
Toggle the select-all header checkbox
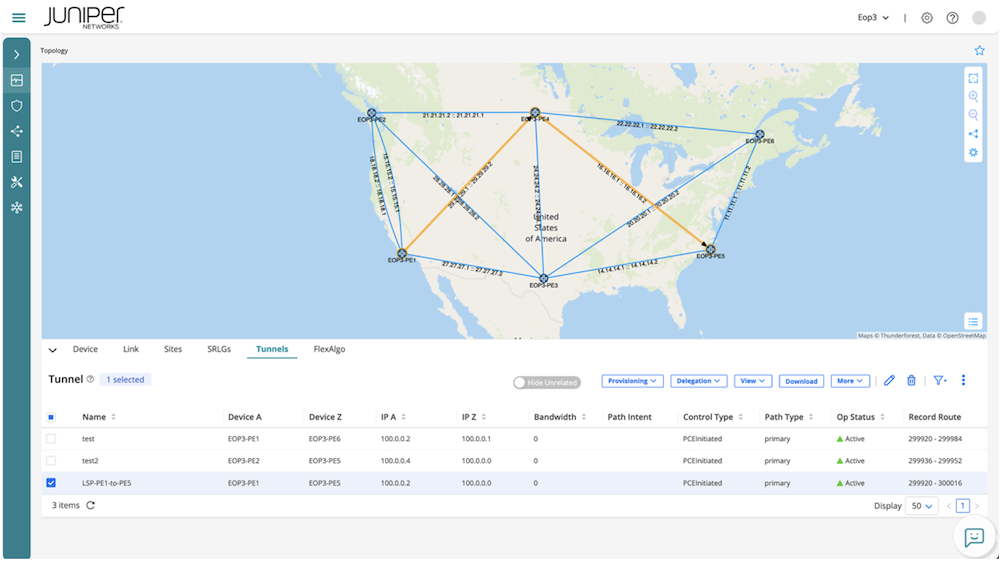click(x=51, y=418)
